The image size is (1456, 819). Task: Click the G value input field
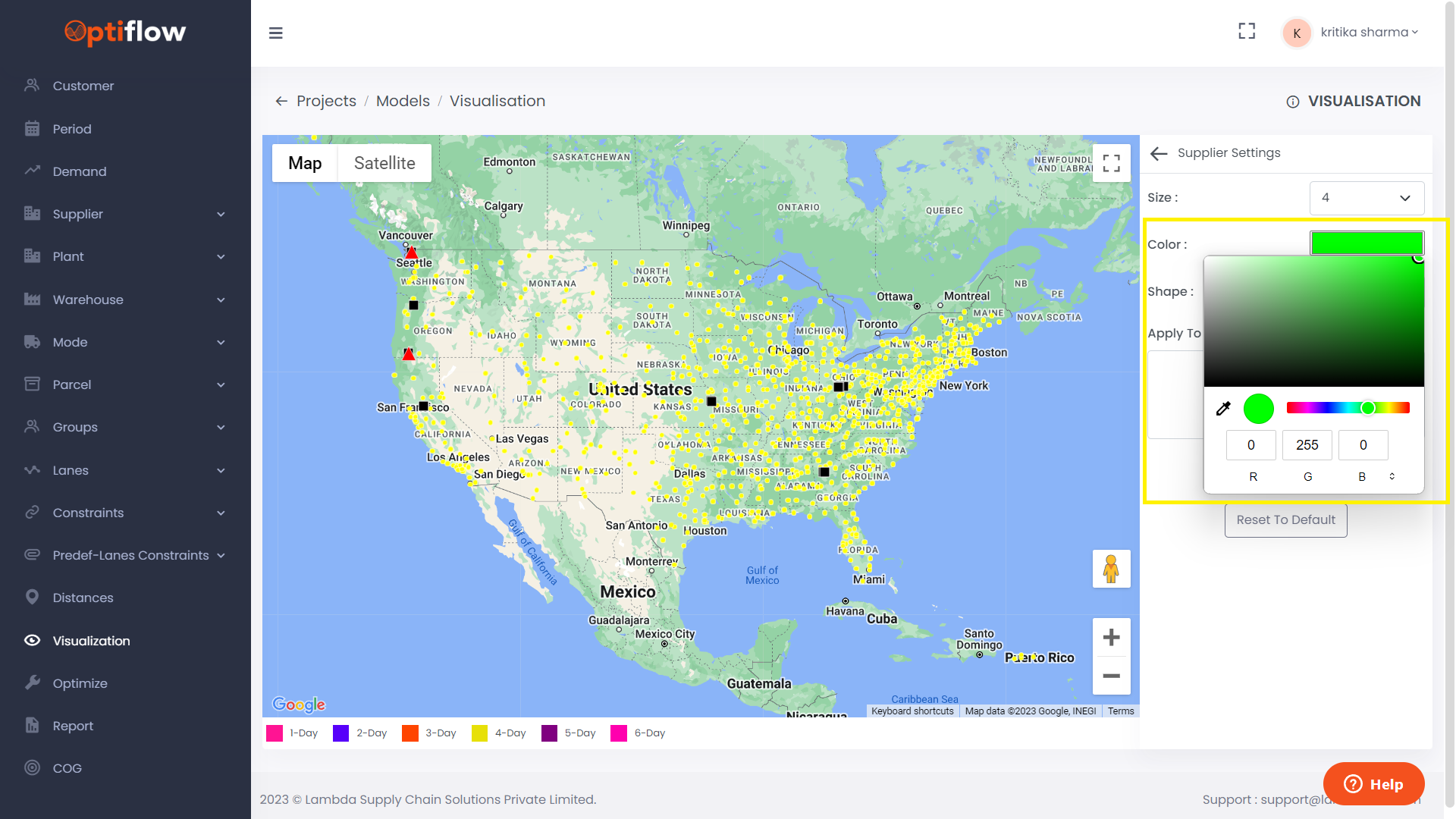point(1307,445)
